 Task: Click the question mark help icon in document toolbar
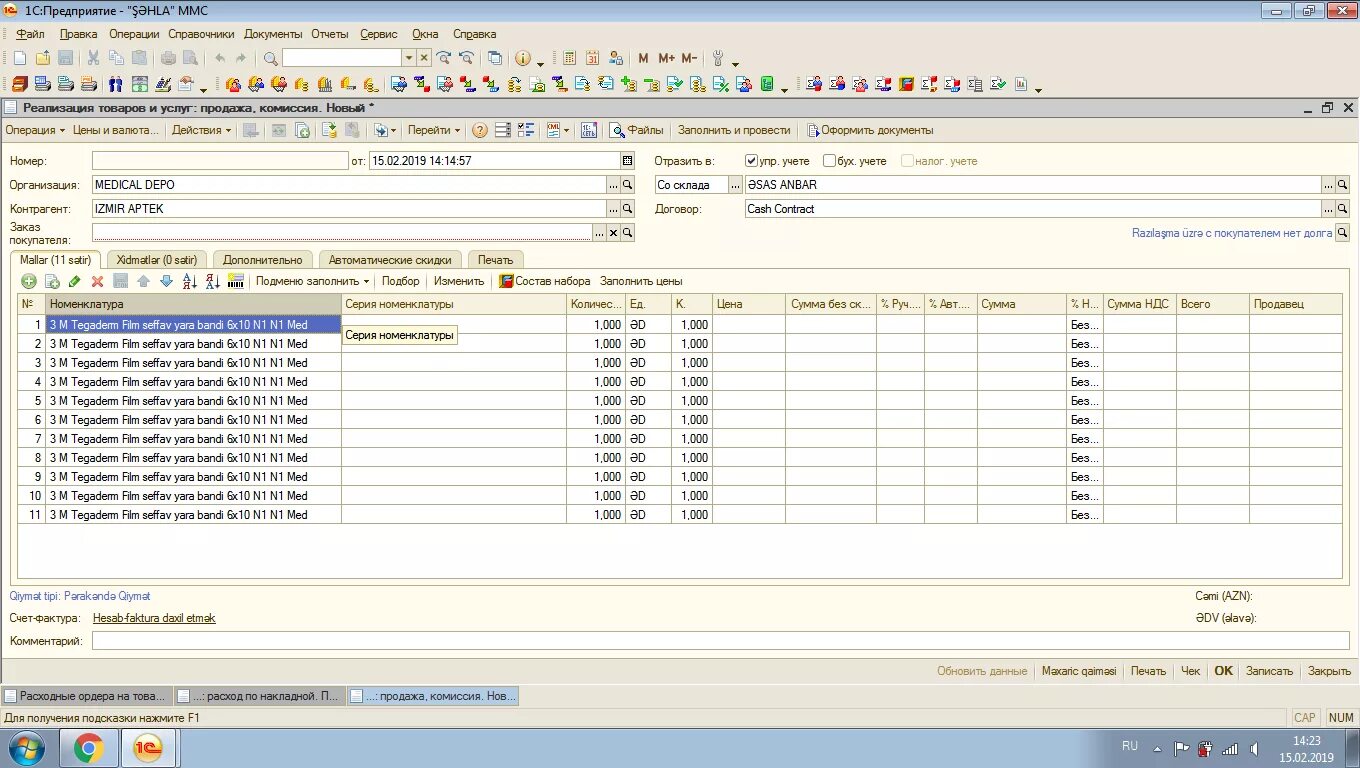(480, 130)
